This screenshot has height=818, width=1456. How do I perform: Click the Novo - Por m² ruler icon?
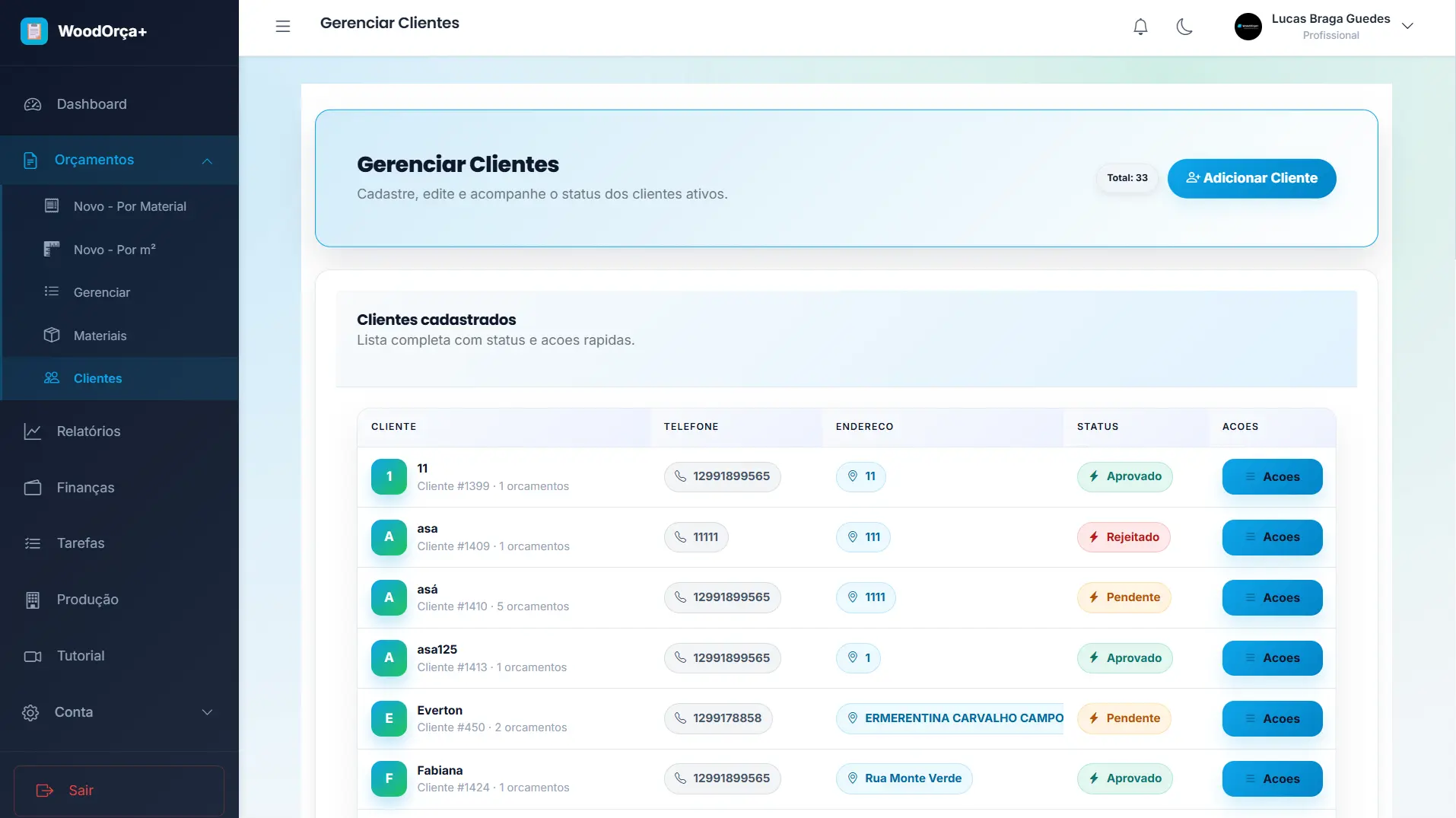click(x=52, y=249)
